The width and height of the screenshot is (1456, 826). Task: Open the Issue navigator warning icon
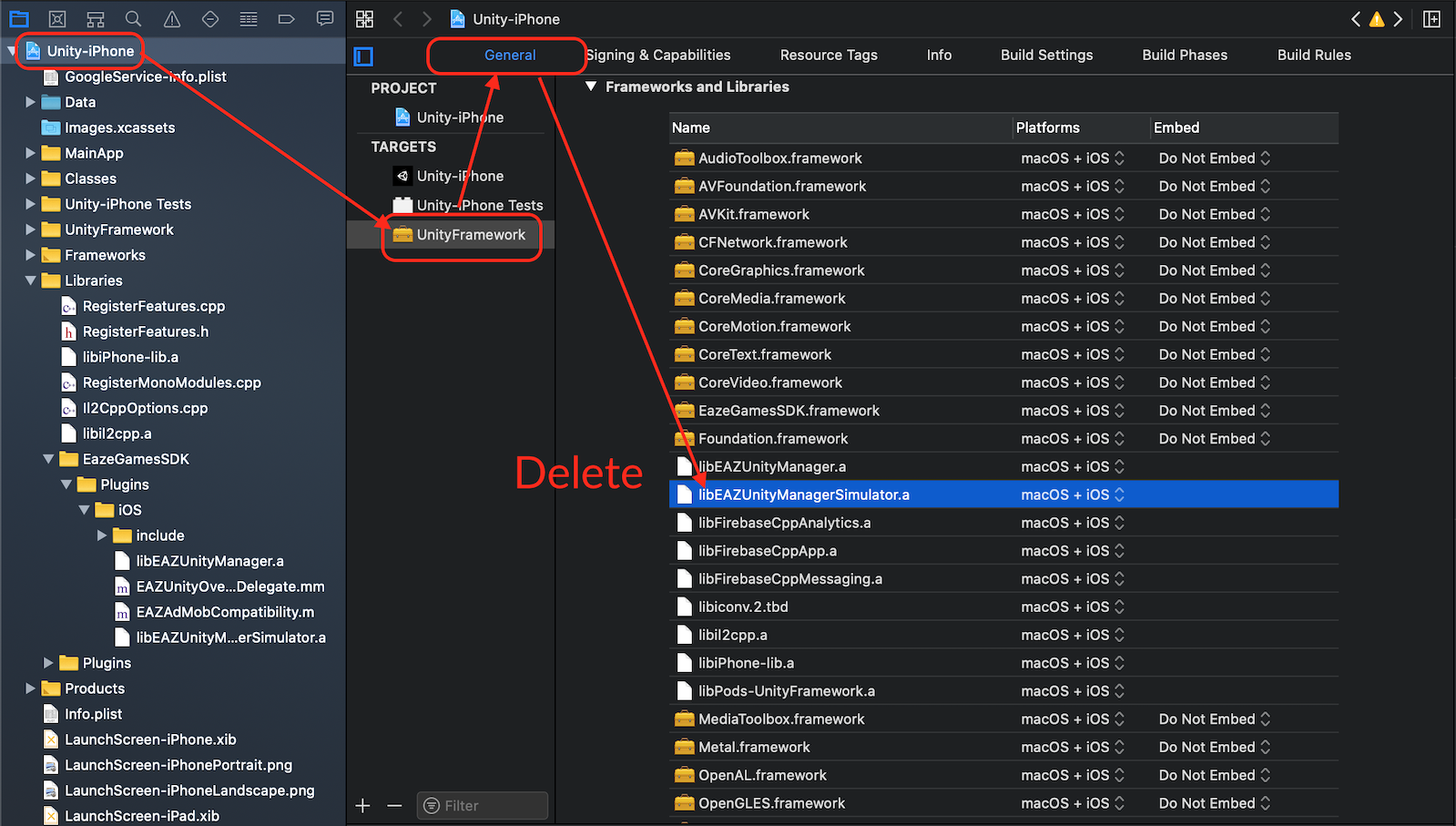pyautogui.click(x=171, y=18)
